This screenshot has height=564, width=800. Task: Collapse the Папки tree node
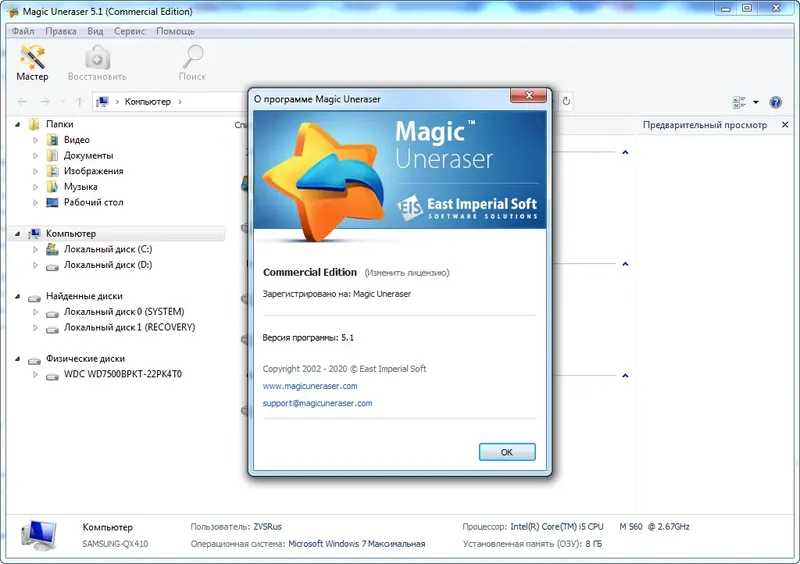click(x=17, y=124)
